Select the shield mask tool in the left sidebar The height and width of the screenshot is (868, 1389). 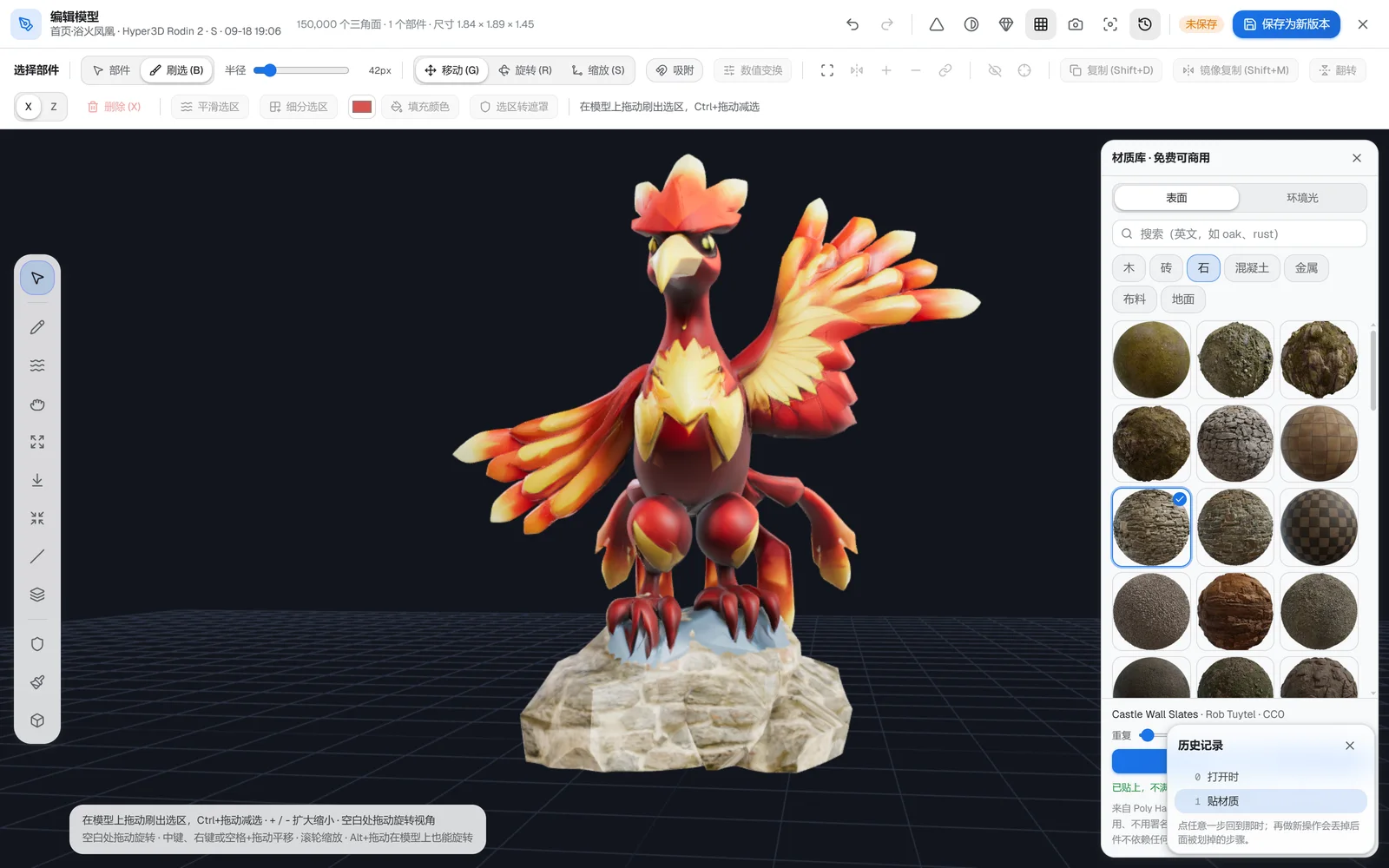37,644
